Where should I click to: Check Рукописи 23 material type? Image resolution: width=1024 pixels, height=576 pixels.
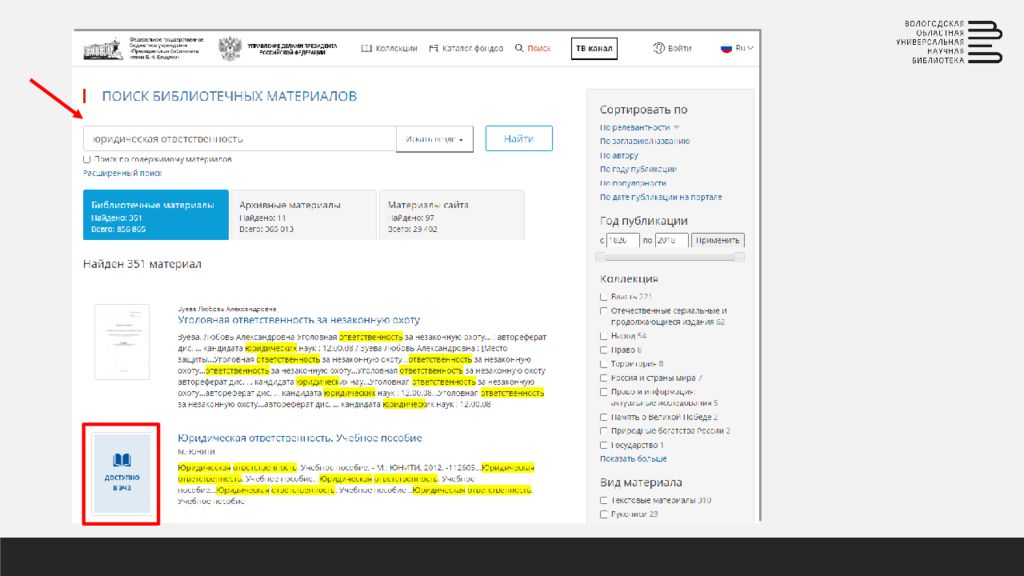[x=603, y=515]
